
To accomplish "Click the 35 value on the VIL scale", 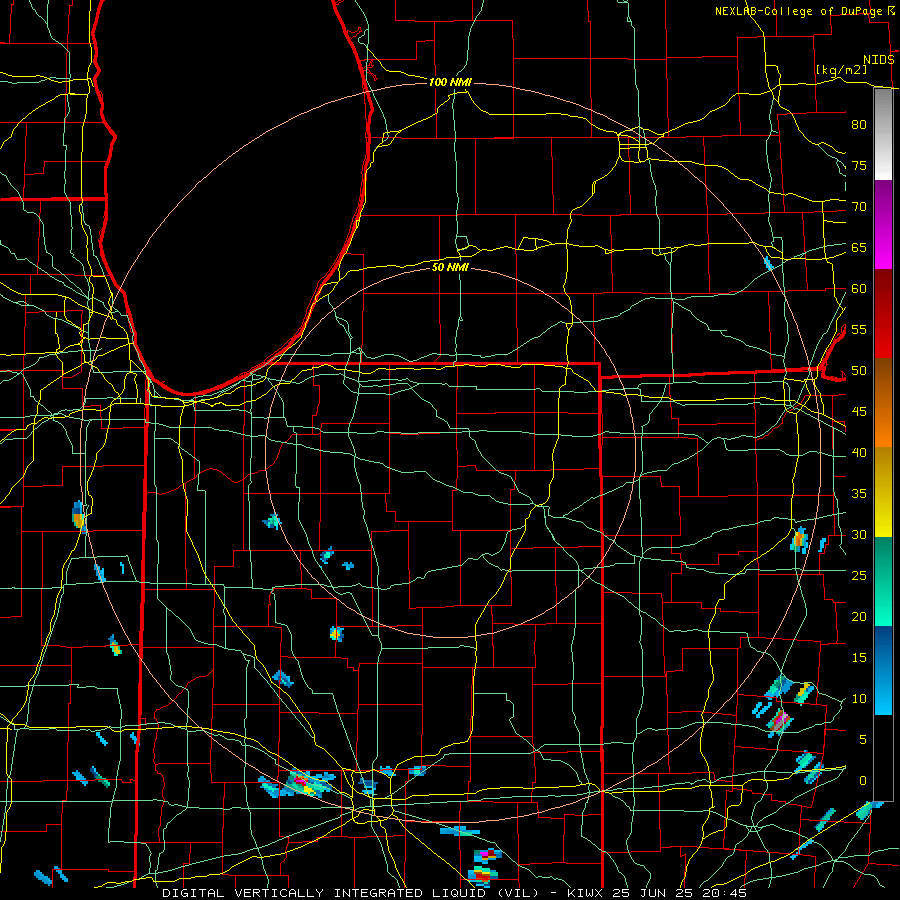I will [x=859, y=494].
